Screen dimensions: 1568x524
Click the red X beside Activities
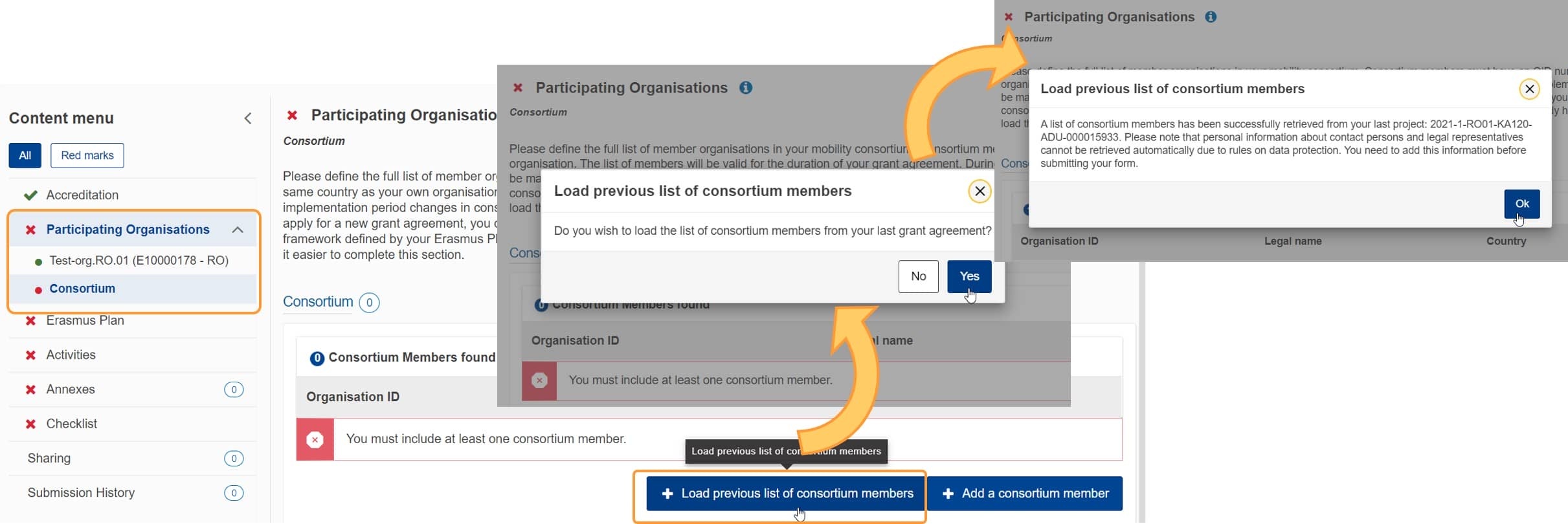pos(30,355)
